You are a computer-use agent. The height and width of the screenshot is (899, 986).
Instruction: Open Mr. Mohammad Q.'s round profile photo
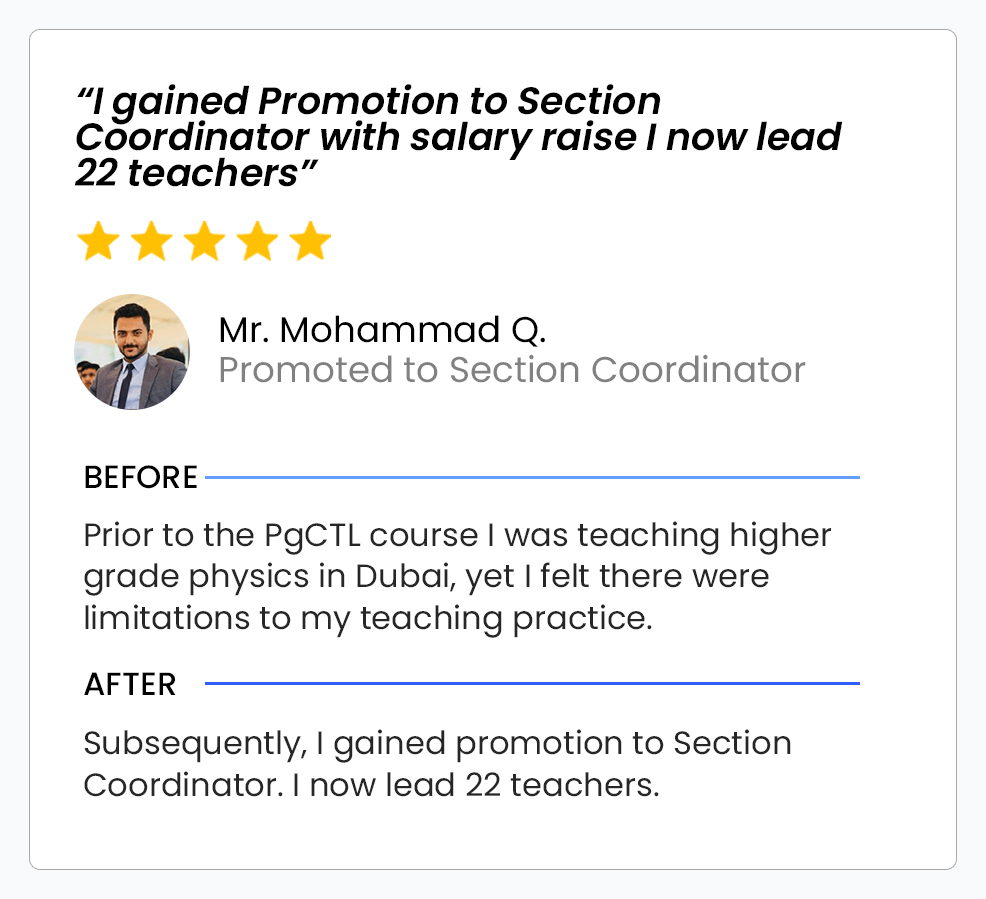[132, 352]
